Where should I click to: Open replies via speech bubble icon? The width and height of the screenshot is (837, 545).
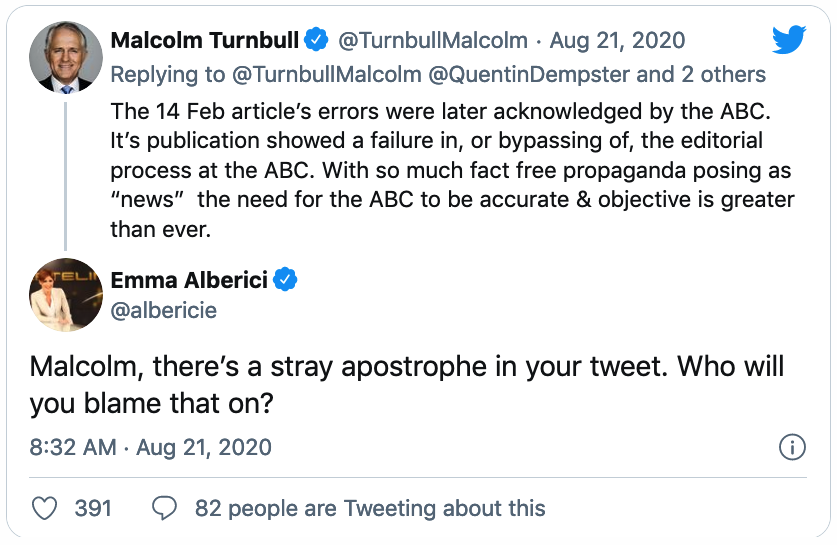(x=164, y=508)
